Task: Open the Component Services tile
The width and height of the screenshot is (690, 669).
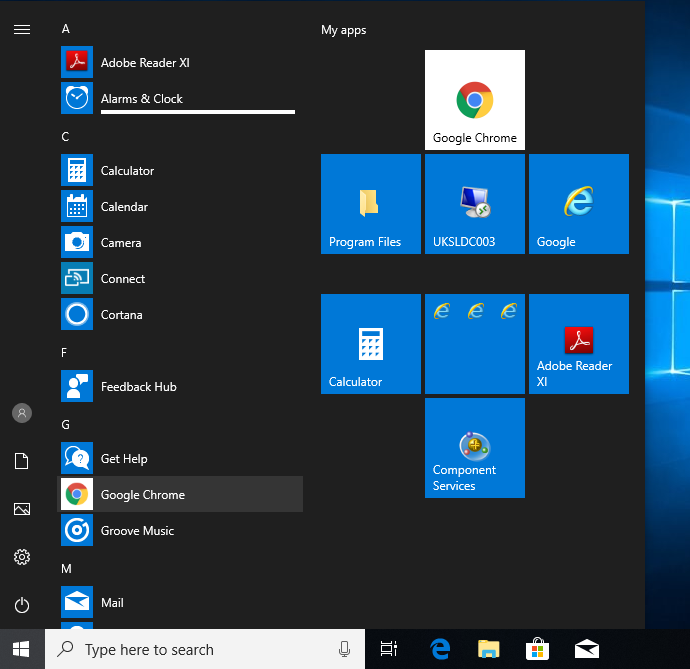Action: (475, 448)
